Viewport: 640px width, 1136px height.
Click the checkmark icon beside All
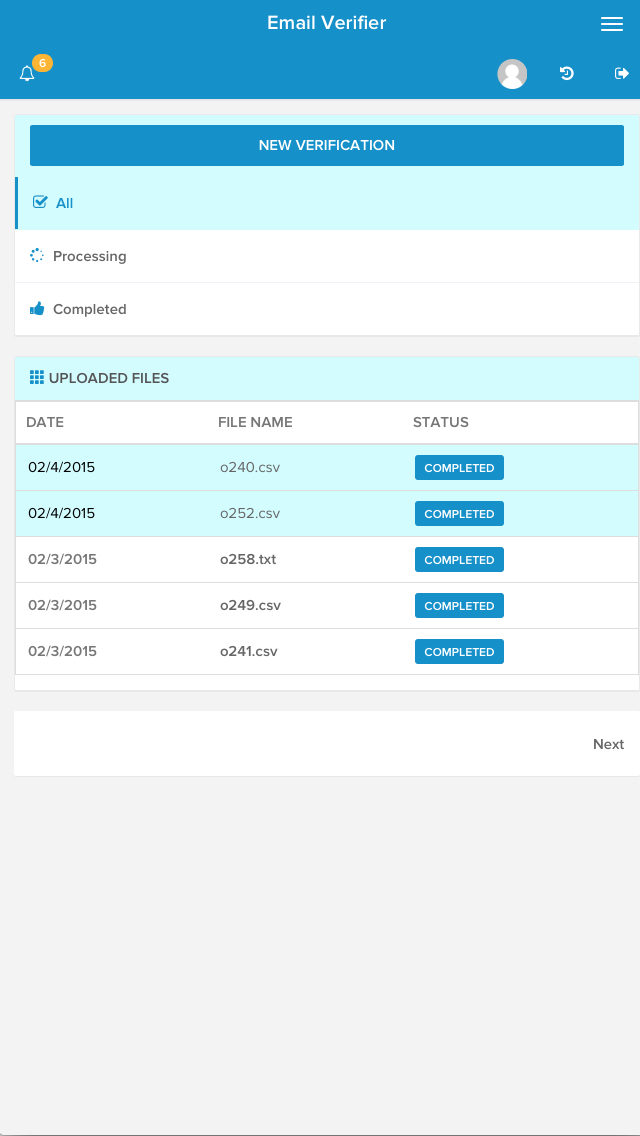[x=40, y=202]
